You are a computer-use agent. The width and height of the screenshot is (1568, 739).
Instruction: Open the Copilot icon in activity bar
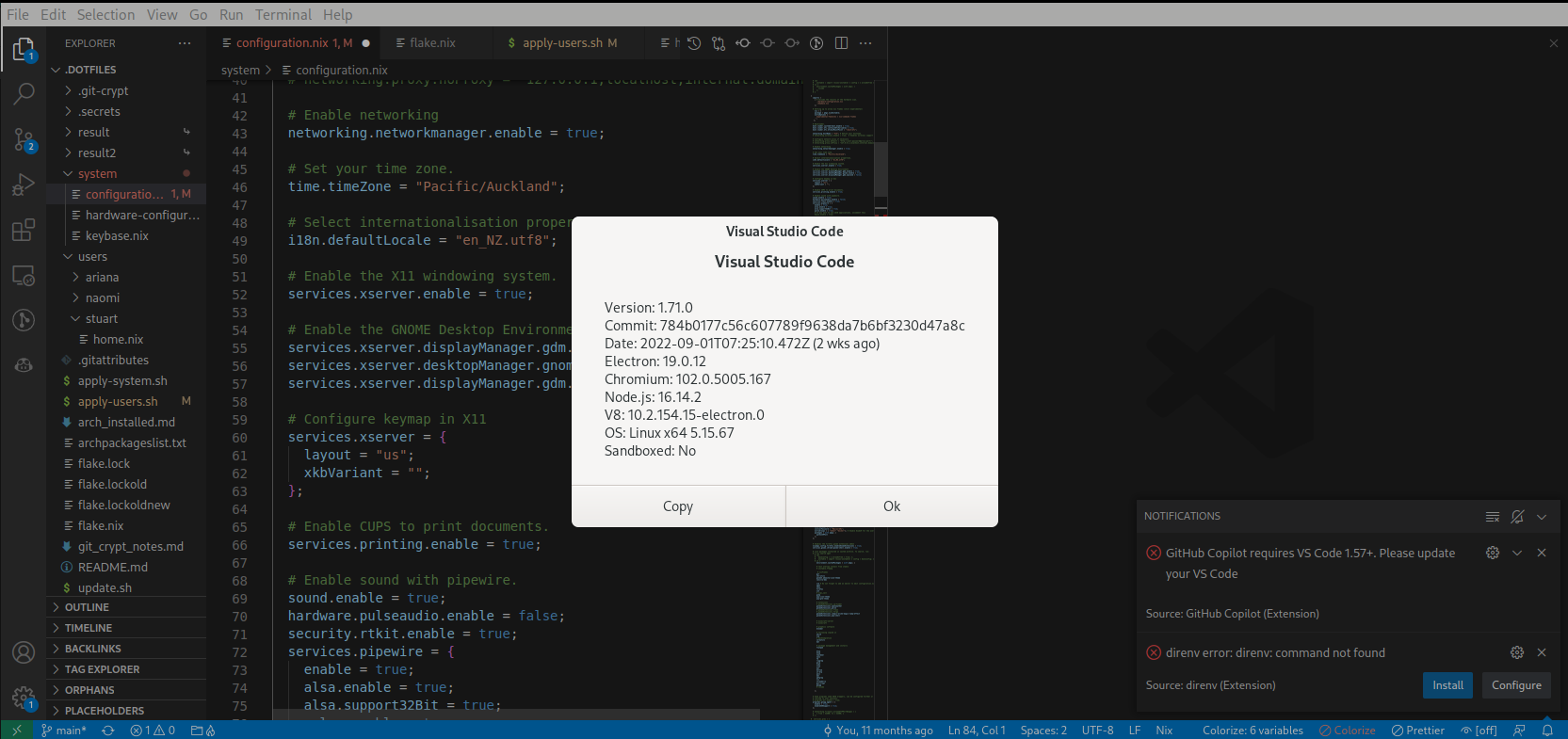[24, 365]
